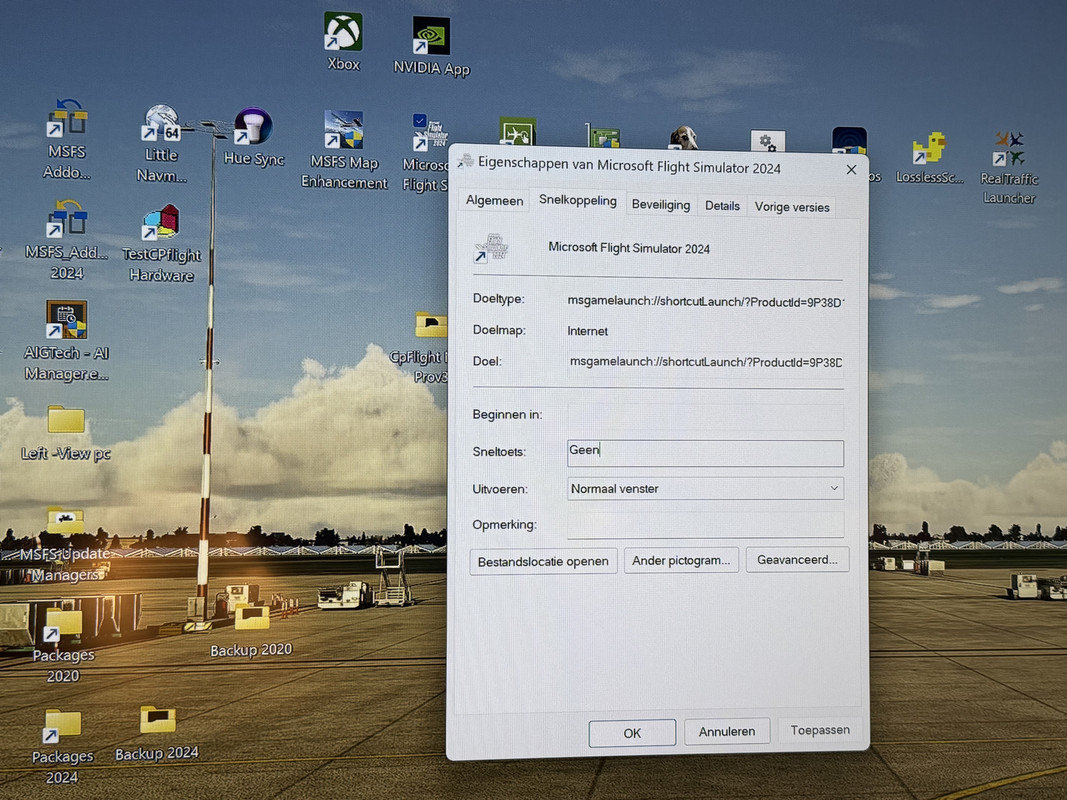Screen dimensions: 1067x800
Task: Select the Snelkoppeling tab
Action: click(577, 200)
